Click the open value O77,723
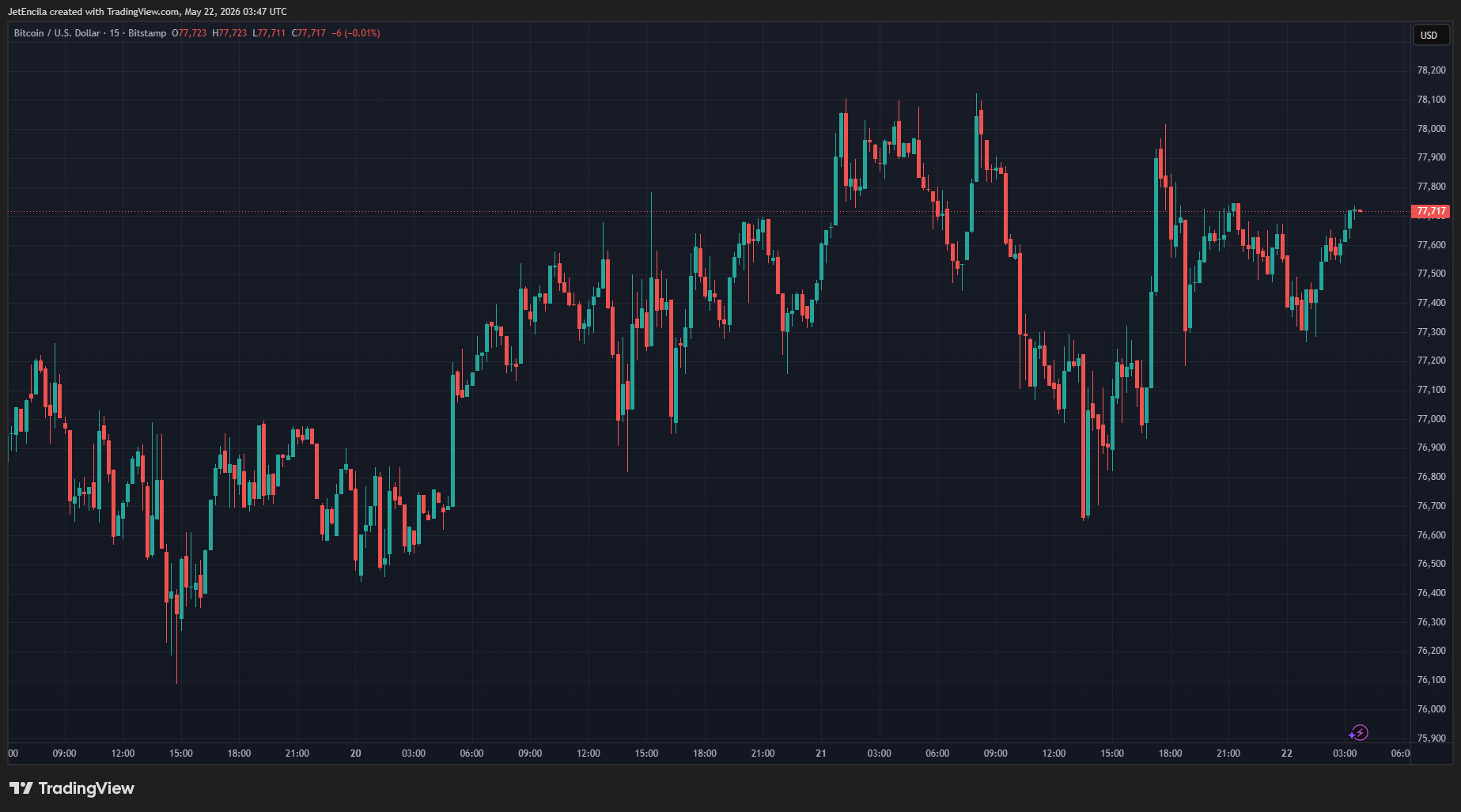The width and height of the screenshot is (1461, 812). pyautogui.click(x=189, y=33)
